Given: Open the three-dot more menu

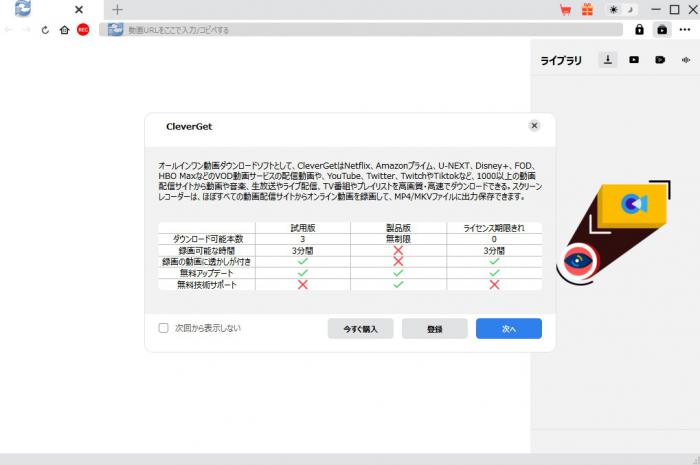Looking at the screenshot, I should tap(685, 30).
